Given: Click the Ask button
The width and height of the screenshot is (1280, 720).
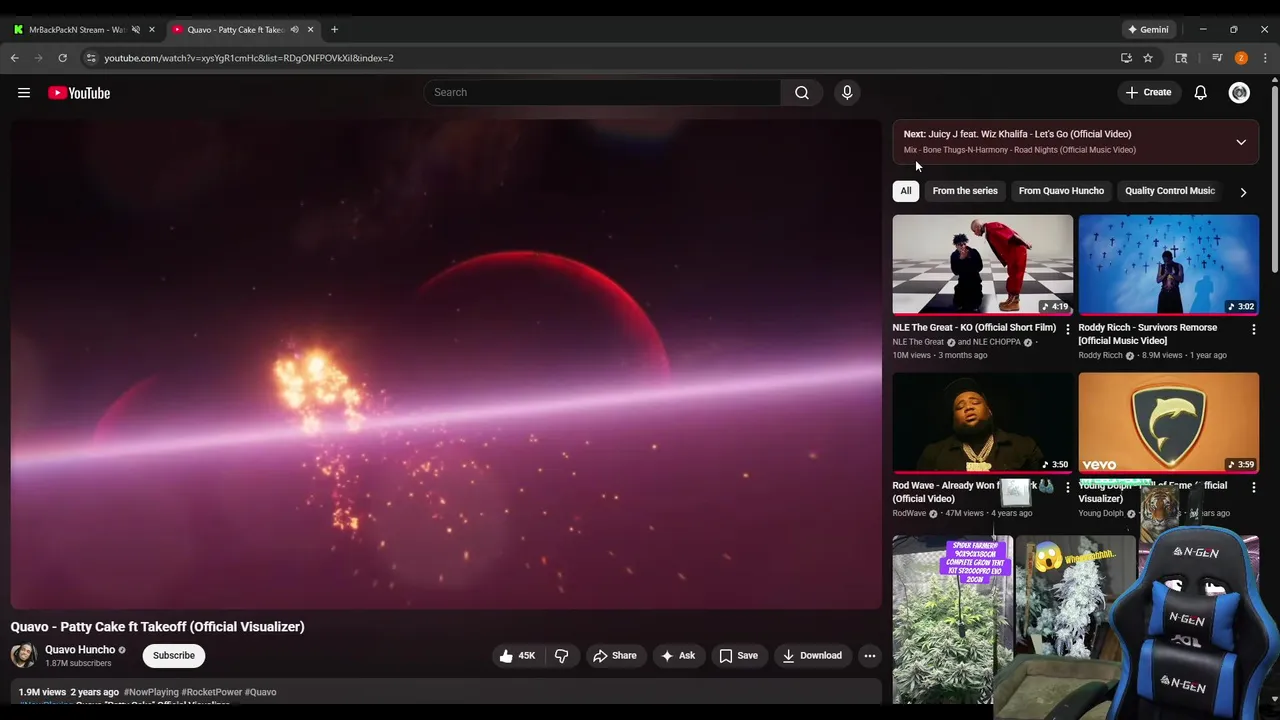Looking at the screenshot, I should click(678, 656).
